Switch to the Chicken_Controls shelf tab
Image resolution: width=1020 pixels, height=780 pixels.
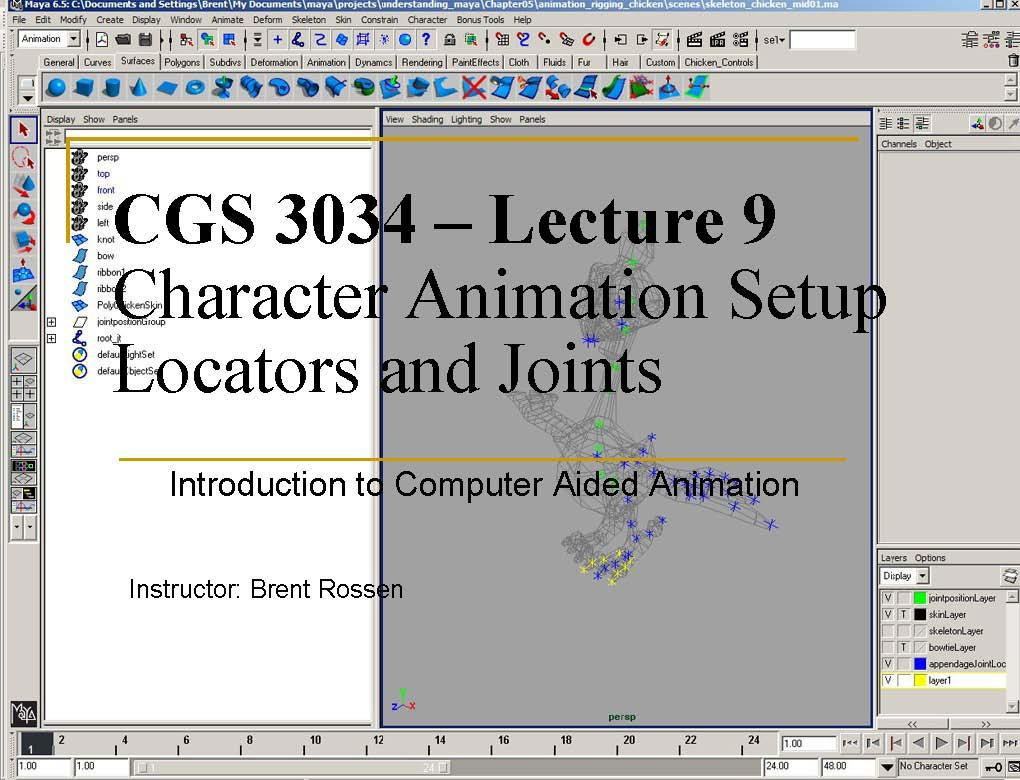pyautogui.click(x=719, y=62)
